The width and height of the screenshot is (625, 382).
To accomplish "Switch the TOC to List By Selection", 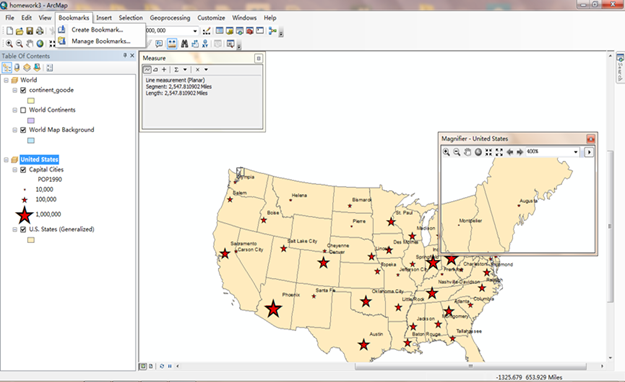I will tap(37, 68).
